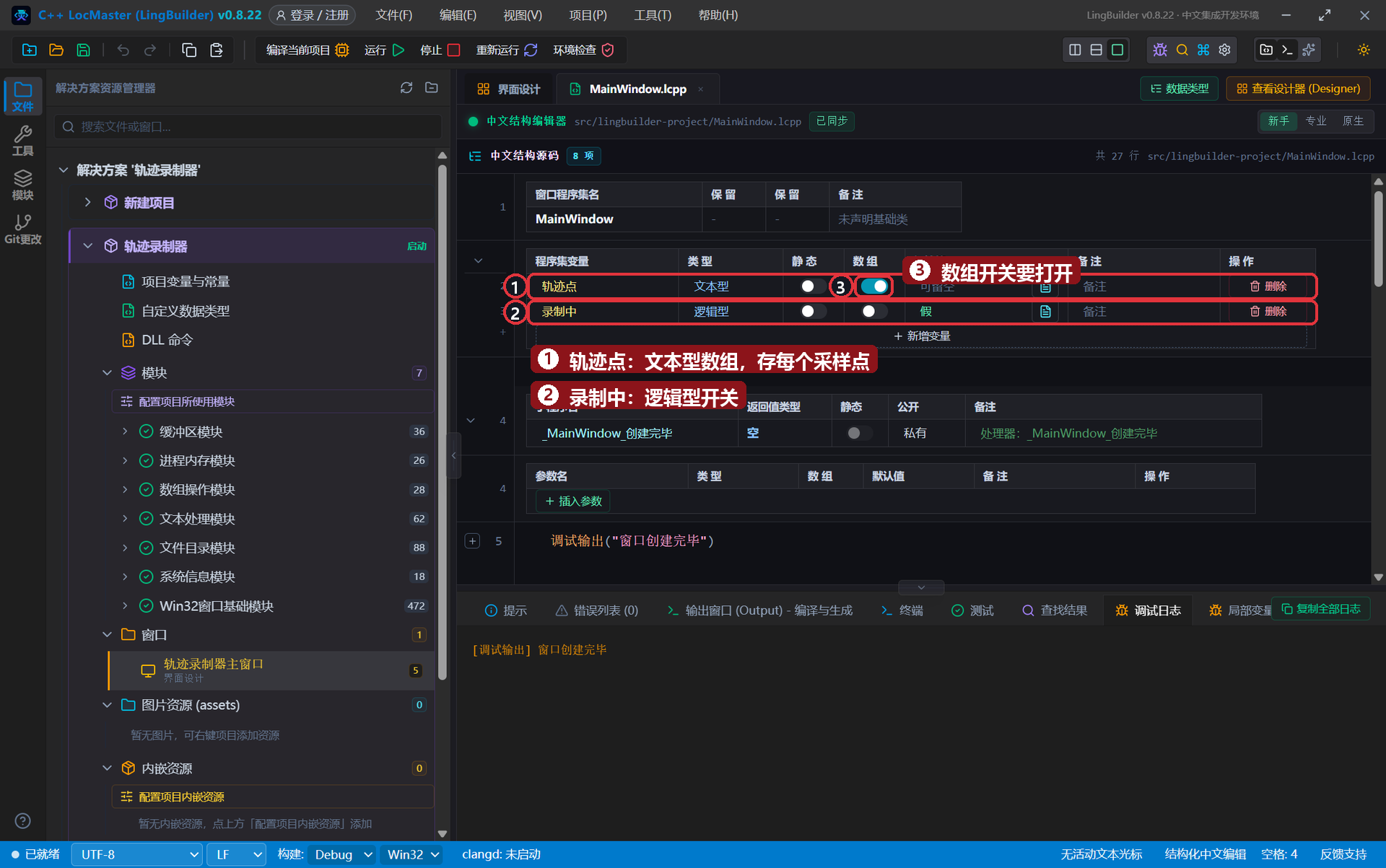Open the help question mark icon
This screenshot has width=1386, height=868.
(x=22, y=820)
